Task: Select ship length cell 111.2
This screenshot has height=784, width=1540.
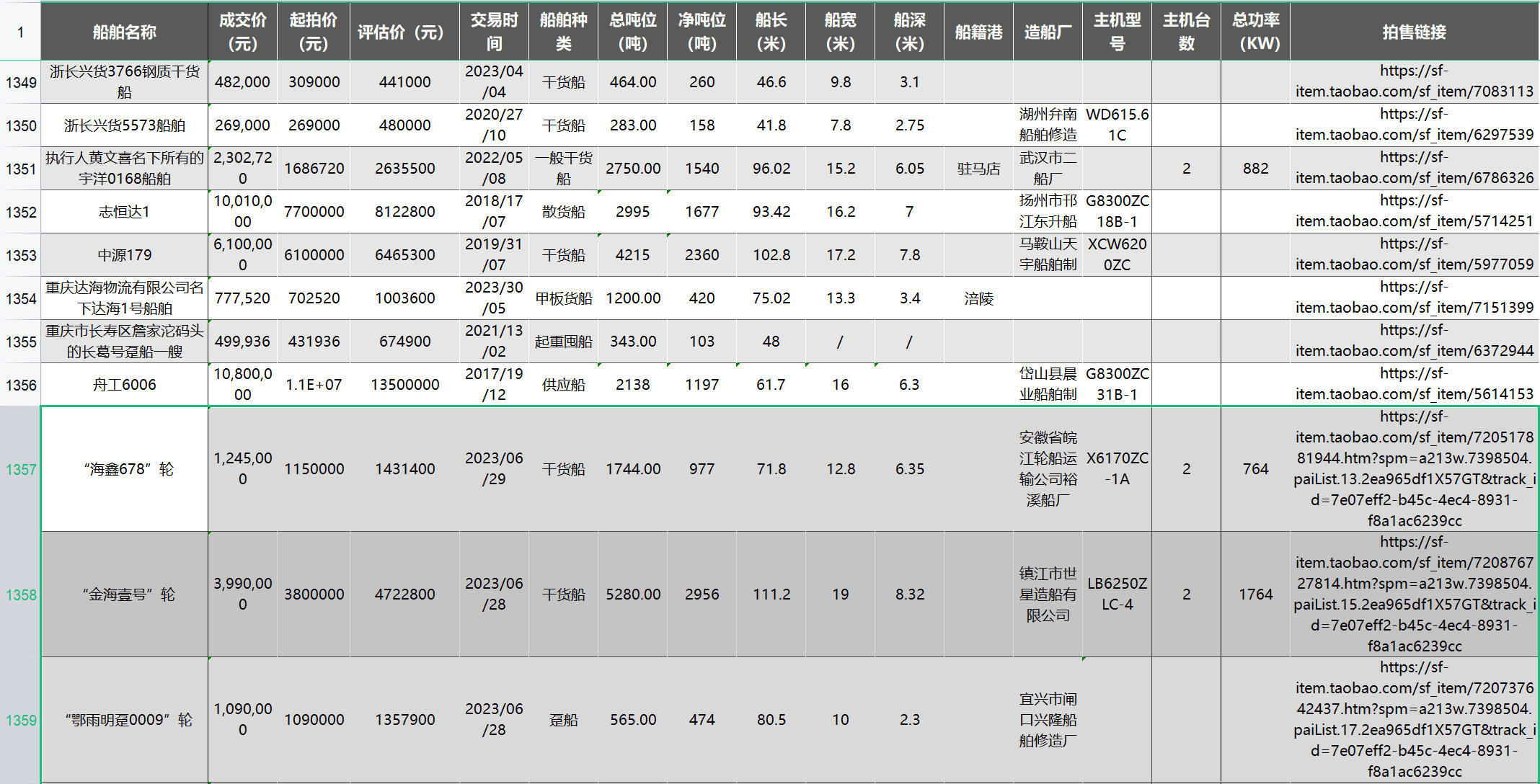Action: 771,594
